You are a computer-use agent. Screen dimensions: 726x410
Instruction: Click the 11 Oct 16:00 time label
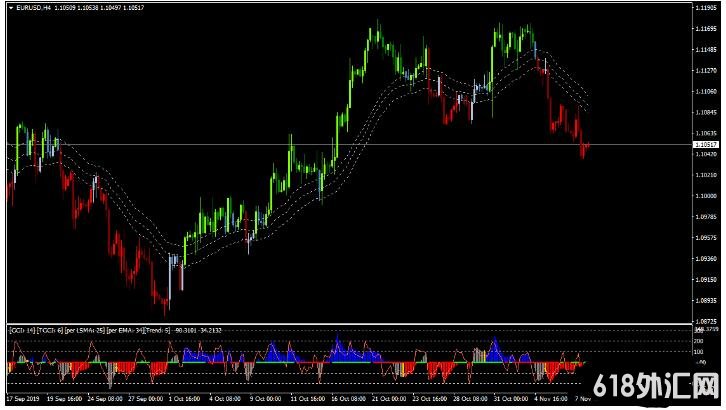click(307, 398)
